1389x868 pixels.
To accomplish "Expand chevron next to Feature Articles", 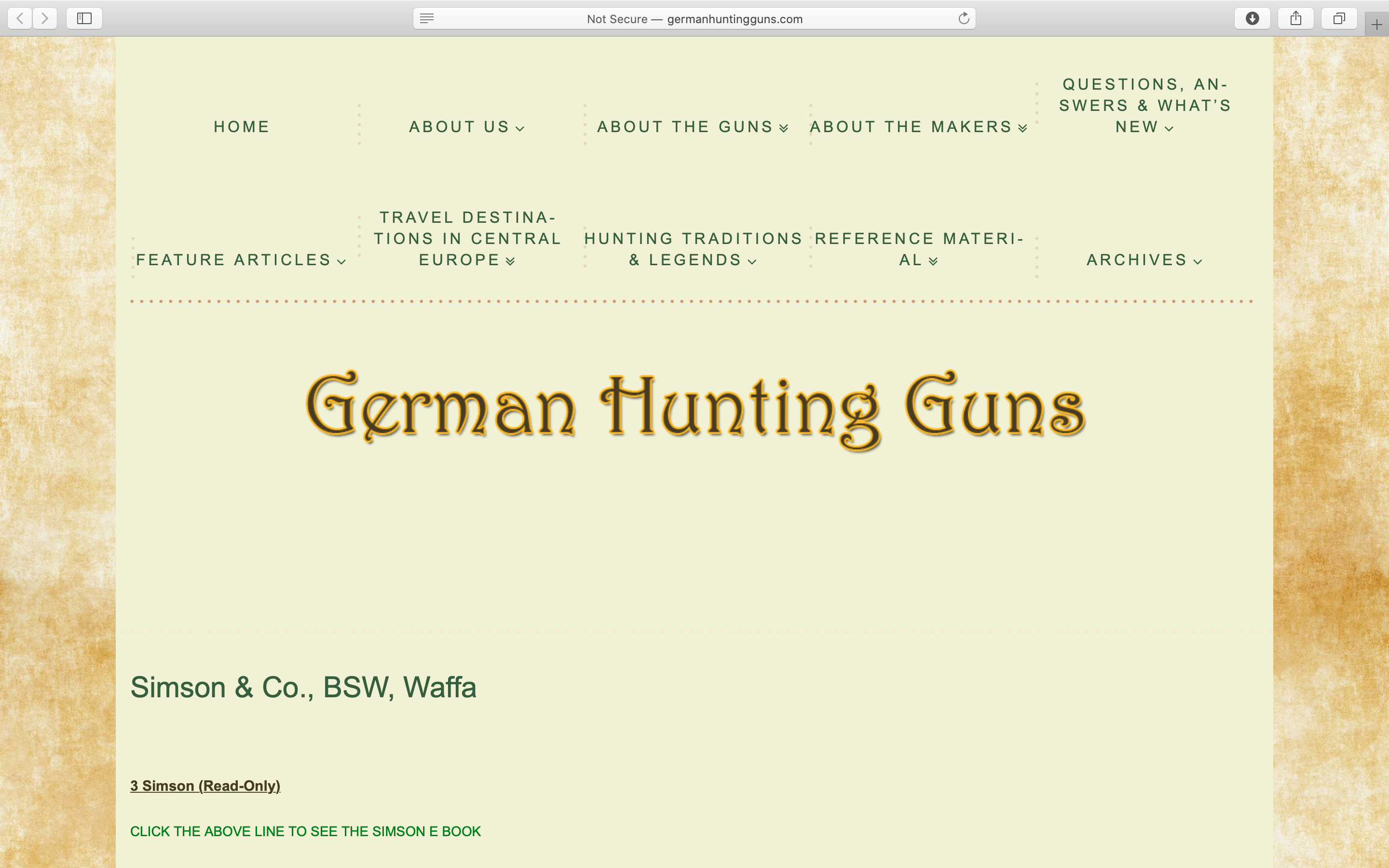I will (341, 262).
